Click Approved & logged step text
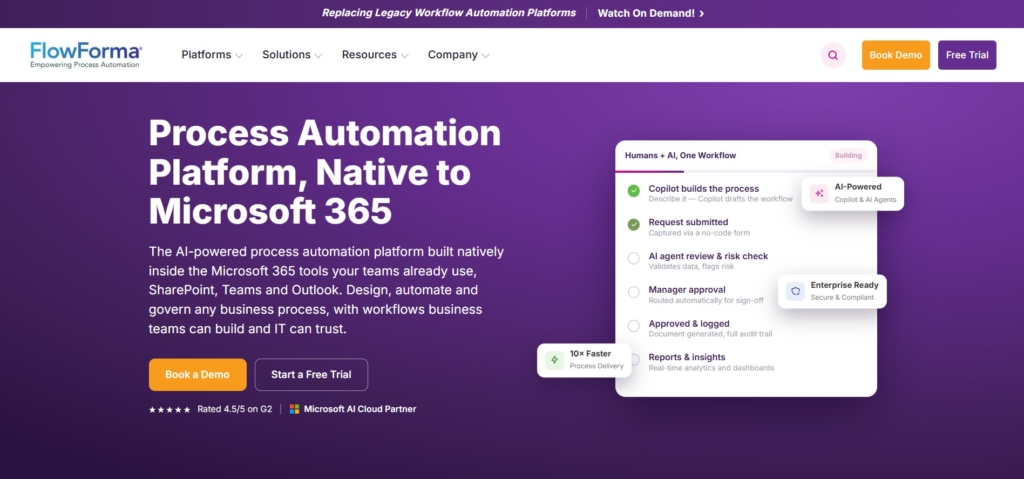 (x=689, y=323)
